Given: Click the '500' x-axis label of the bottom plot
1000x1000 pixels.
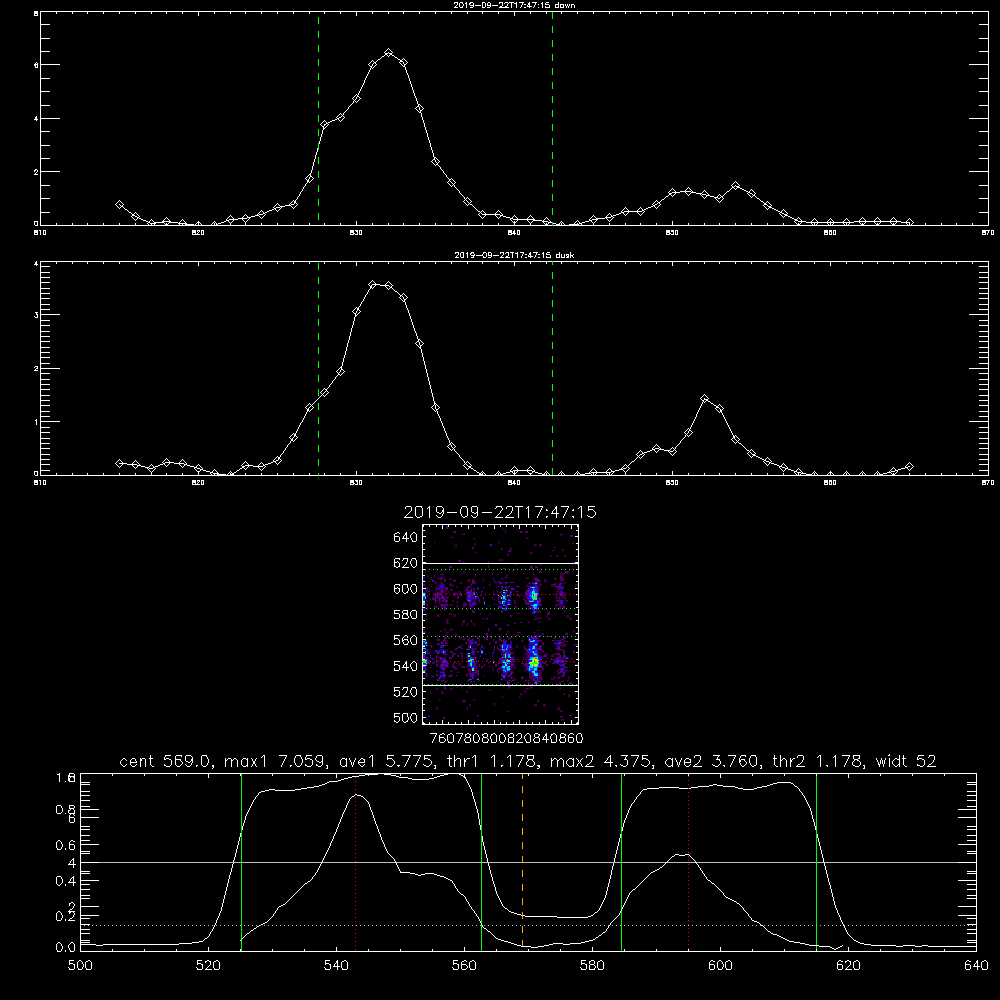Looking at the screenshot, I should click(x=80, y=966).
